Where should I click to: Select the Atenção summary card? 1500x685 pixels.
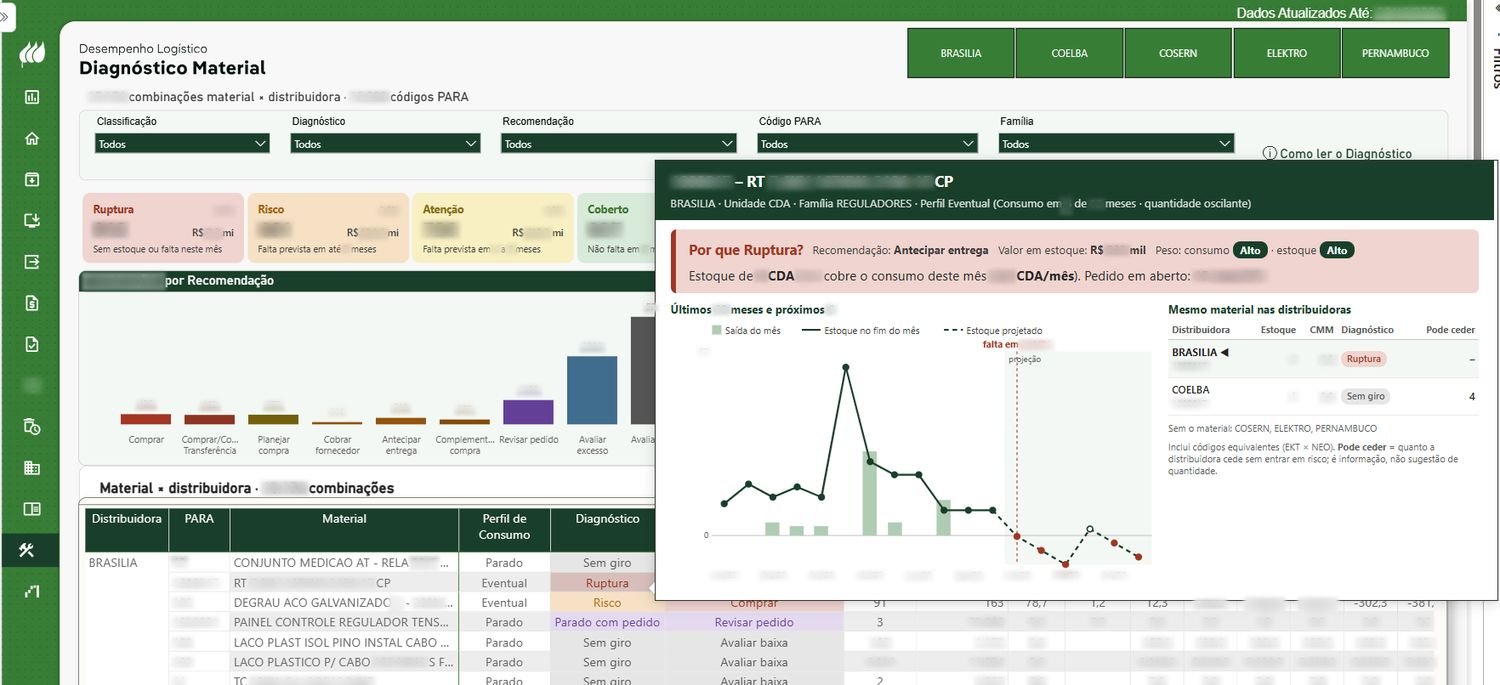[493, 228]
